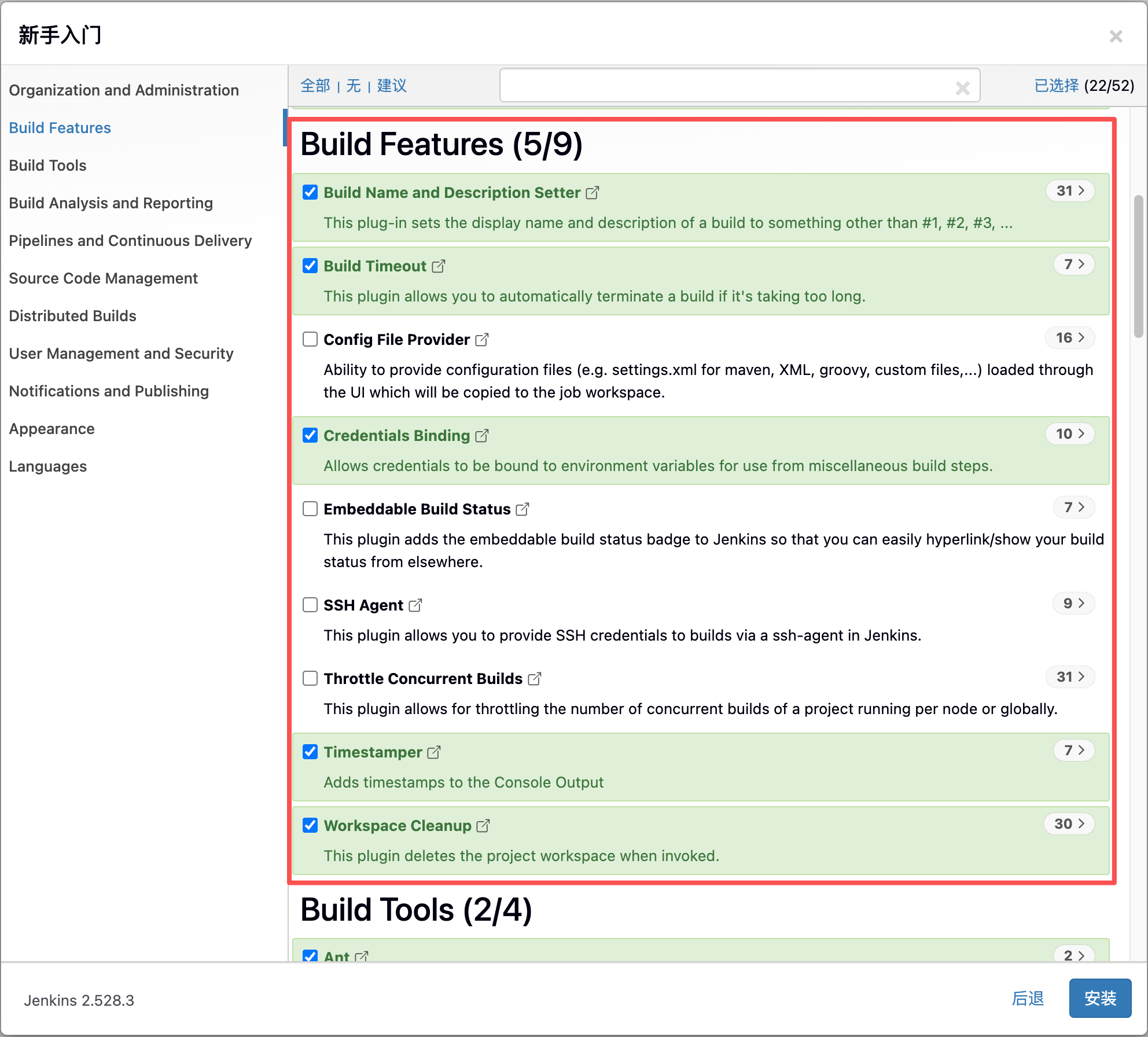Check the SSH Agent plugin checkbox

click(310, 605)
